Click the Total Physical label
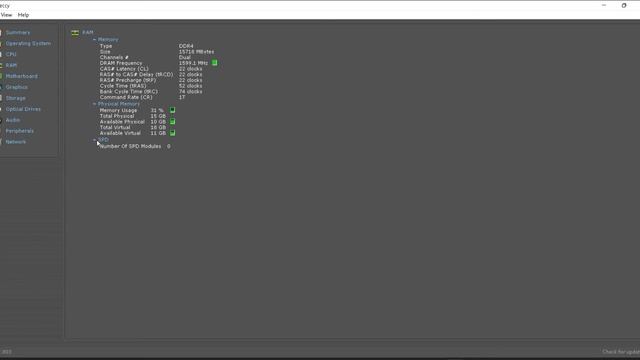Screen dimensions: 640x360 (x=117, y=116)
